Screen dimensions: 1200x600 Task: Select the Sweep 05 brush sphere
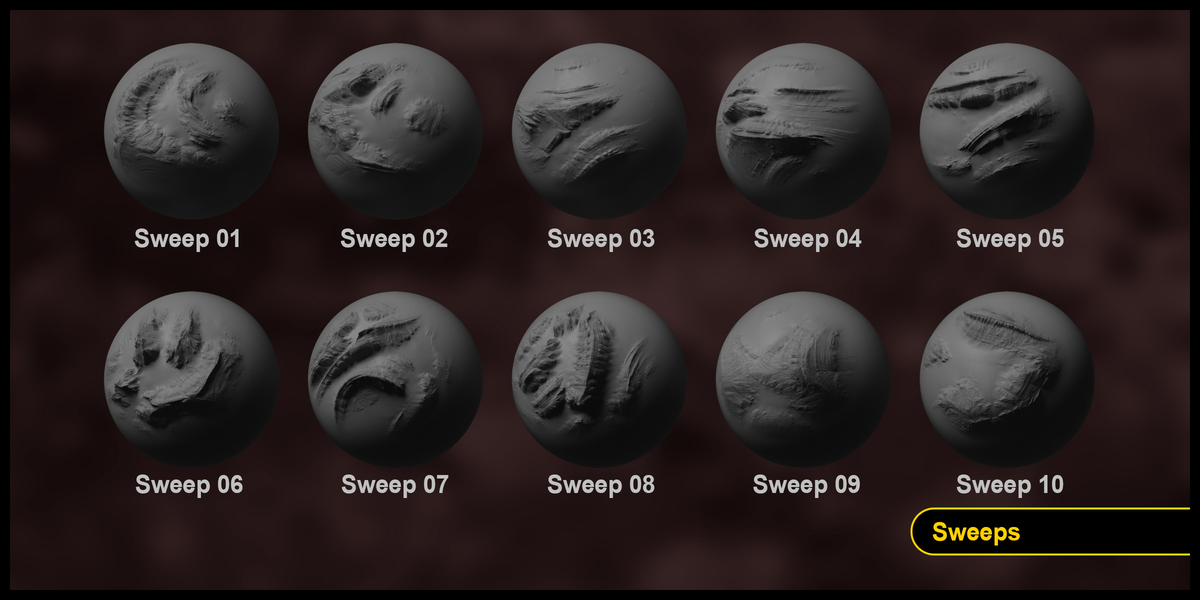(x=1007, y=132)
